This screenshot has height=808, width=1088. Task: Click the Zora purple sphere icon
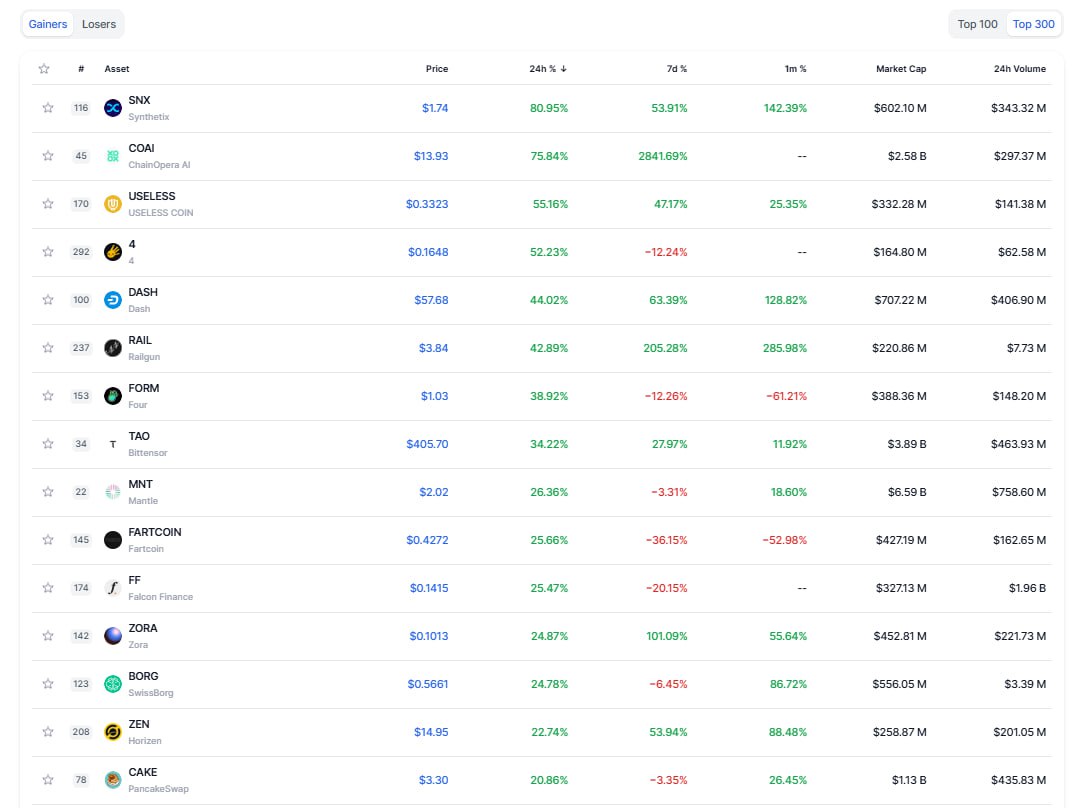click(x=113, y=636)
